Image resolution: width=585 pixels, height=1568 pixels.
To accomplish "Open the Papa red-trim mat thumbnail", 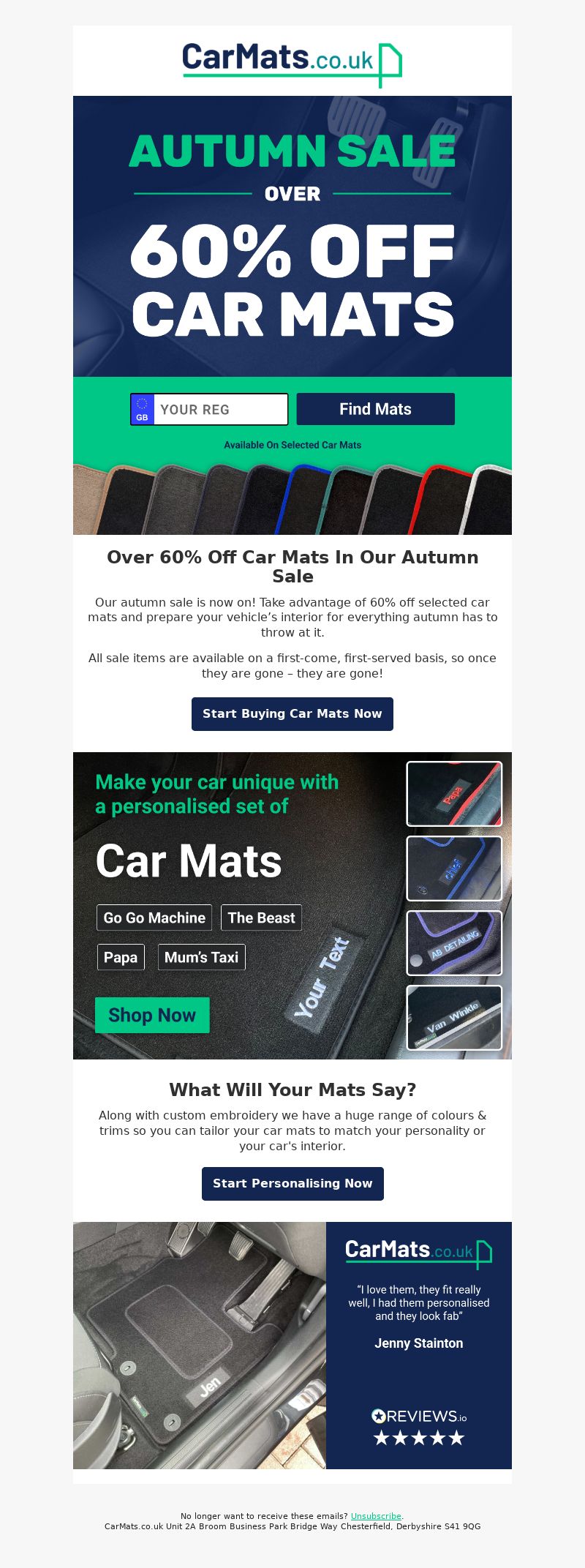I will coord(454,794).
